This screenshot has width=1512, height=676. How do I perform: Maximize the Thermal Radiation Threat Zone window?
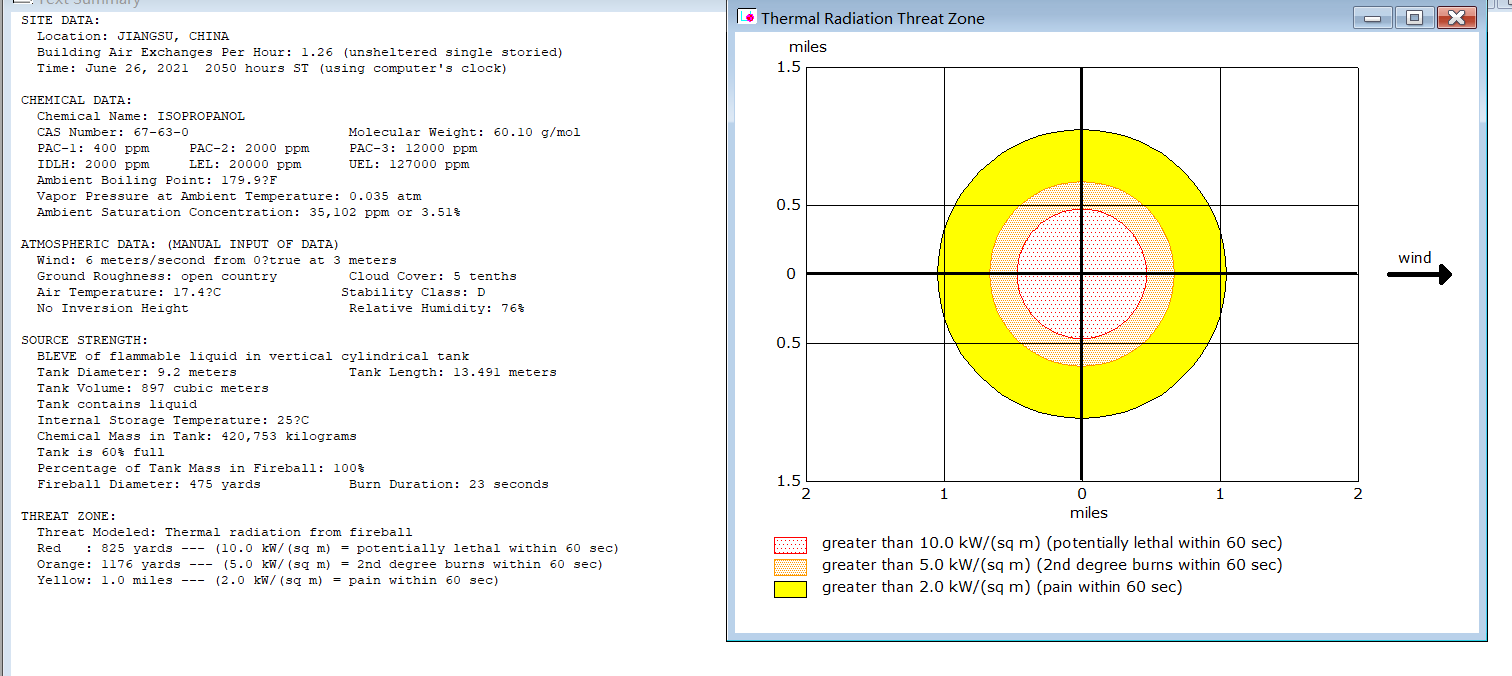click(1414, 18)
